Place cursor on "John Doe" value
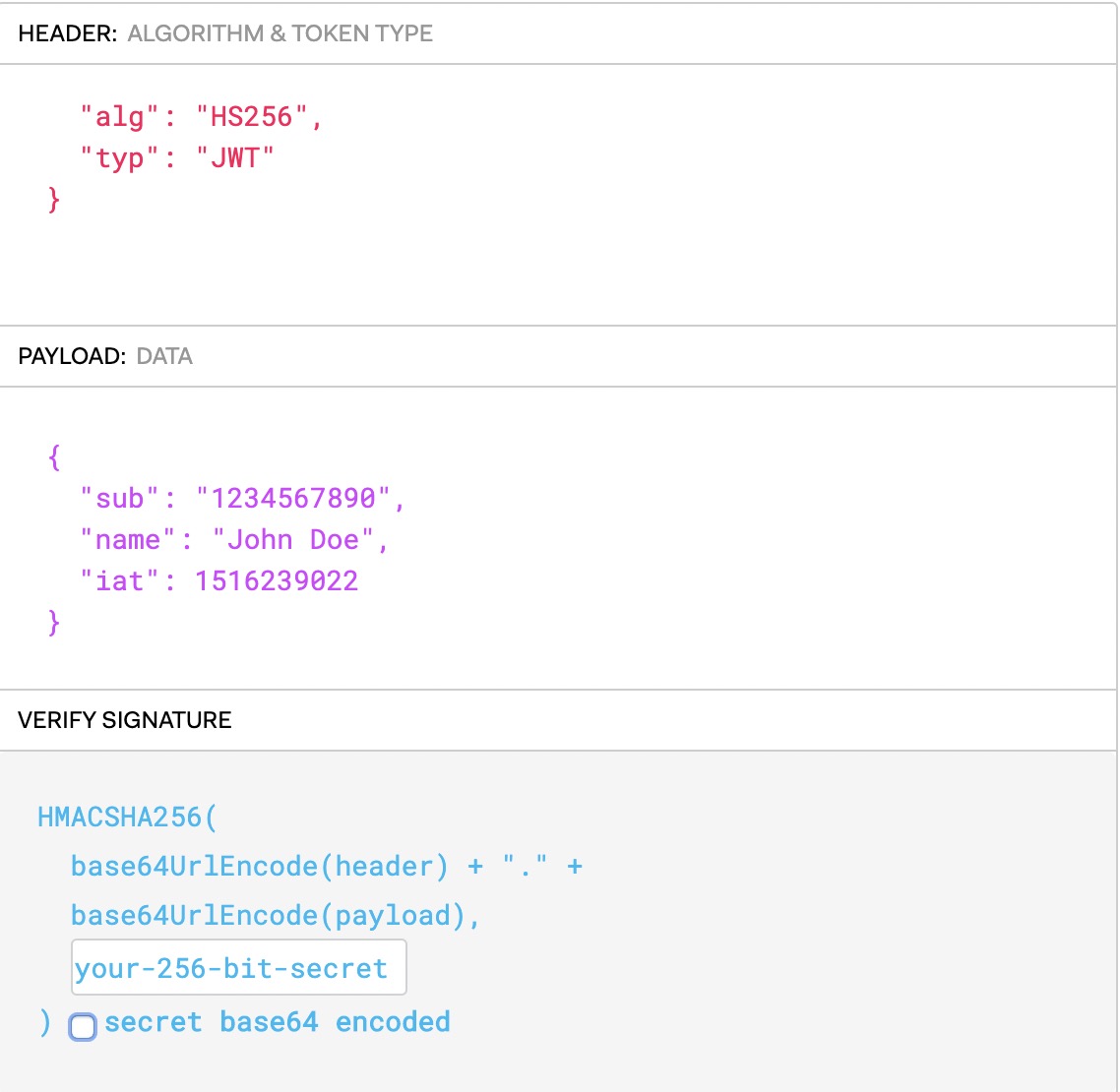This screenshot has height=1092, width=1120. pos(293,540)
